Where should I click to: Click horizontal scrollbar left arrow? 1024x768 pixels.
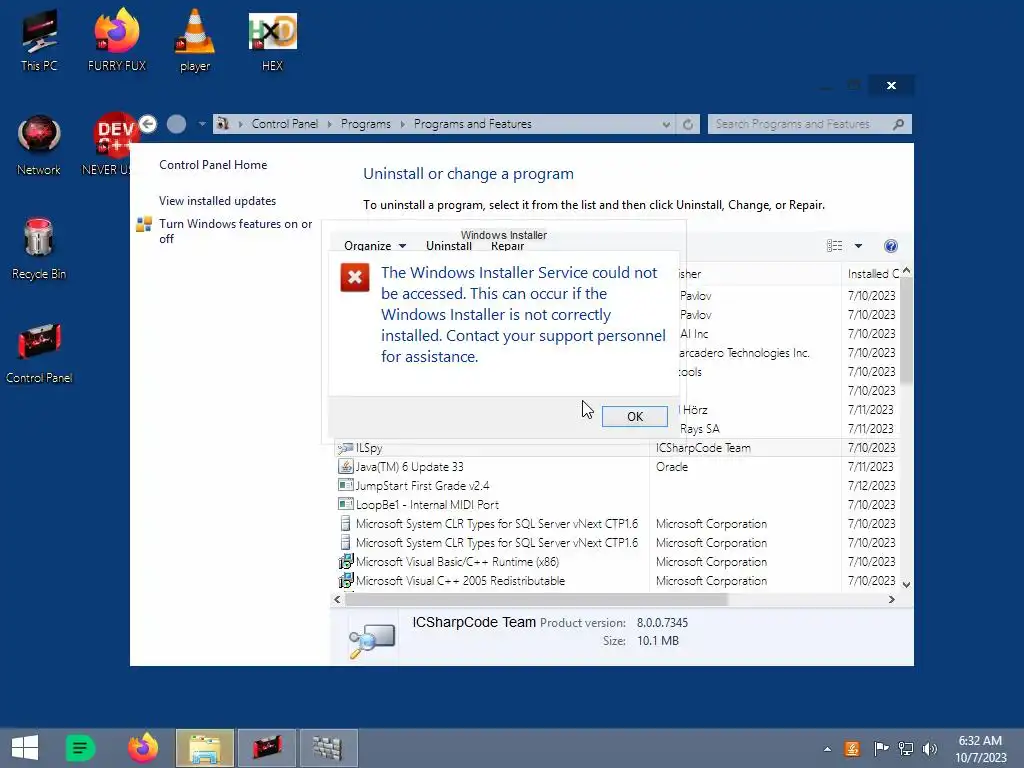coord(338,600)
